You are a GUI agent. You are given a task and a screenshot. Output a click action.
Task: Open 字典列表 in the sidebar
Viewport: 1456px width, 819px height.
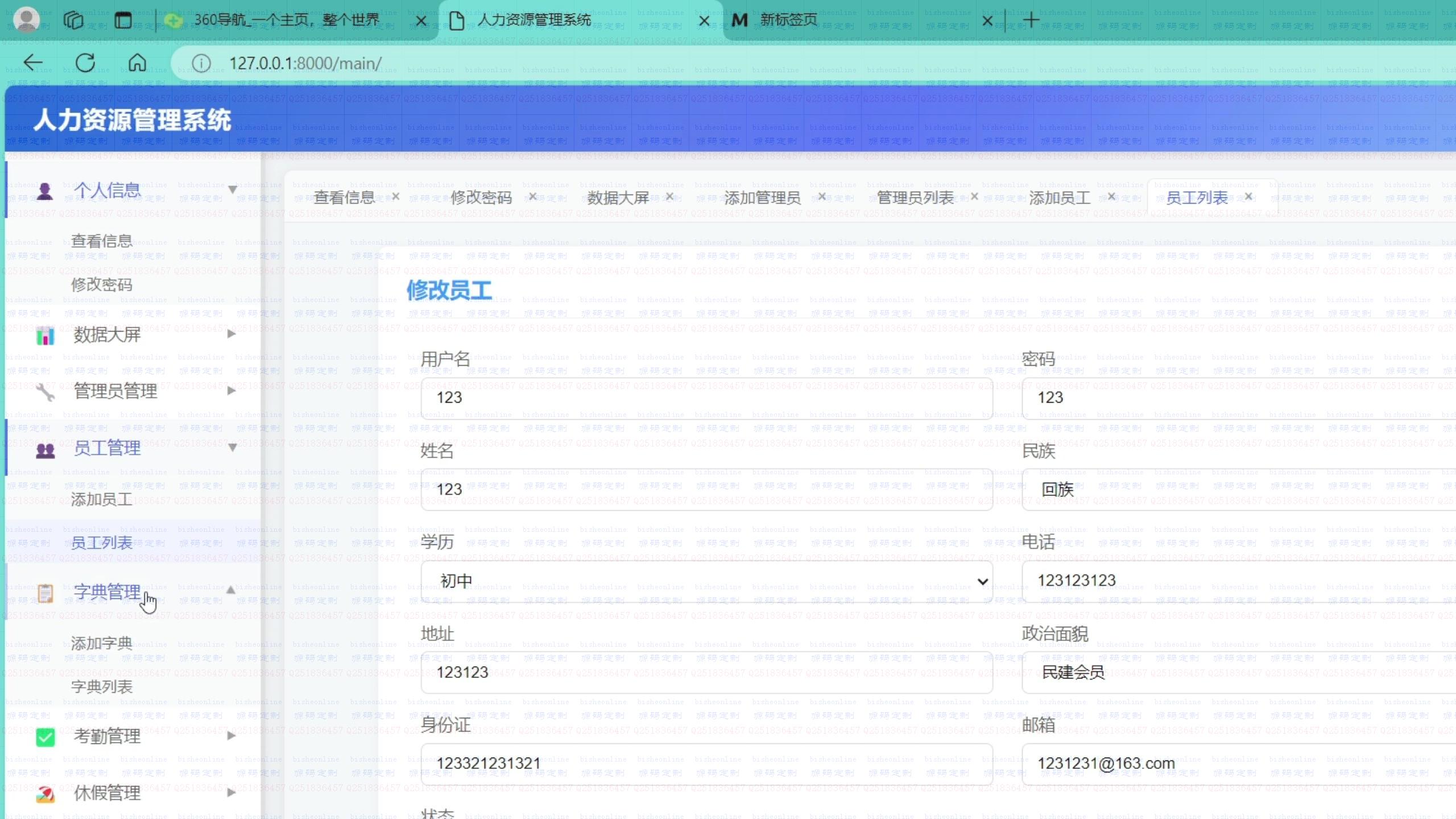pos(102,686)
